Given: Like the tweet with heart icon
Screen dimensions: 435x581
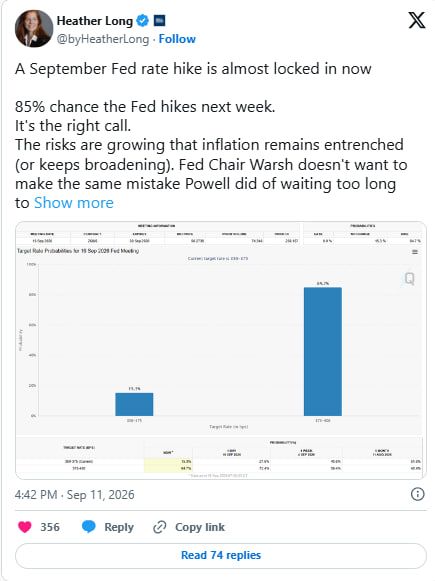Looking at the screenshot, I should click(x=25, y=527).
